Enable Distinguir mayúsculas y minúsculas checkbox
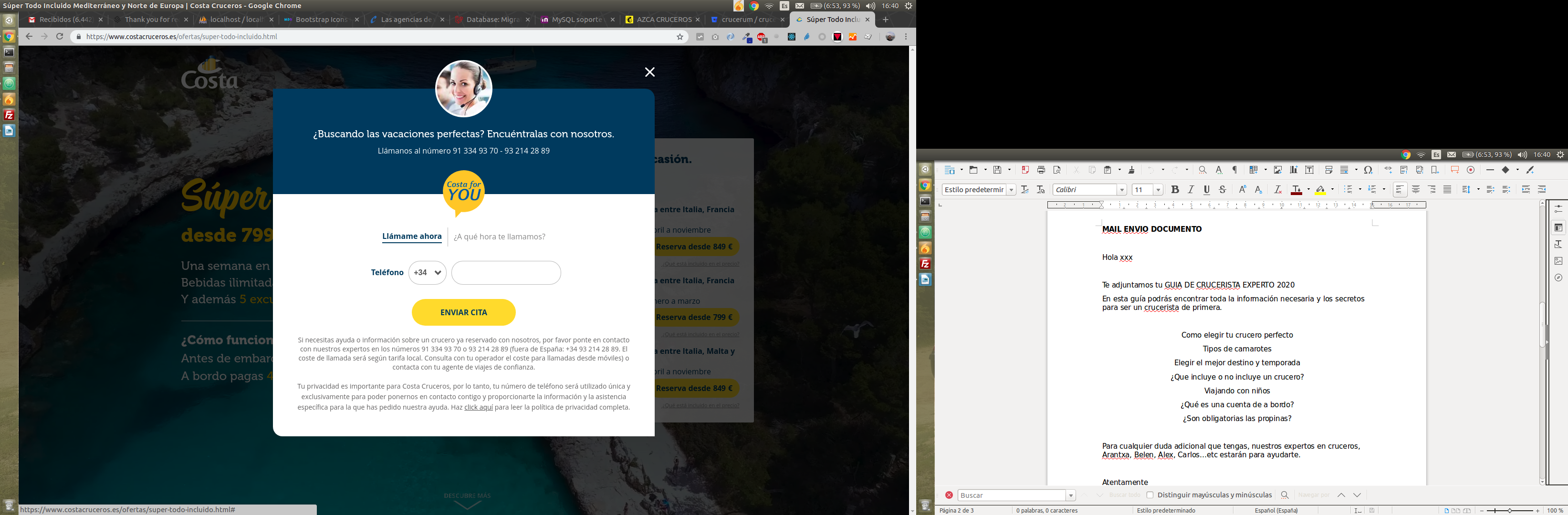The width and height of the screenshot is (1568, 515). click(x=1150, y=495)
